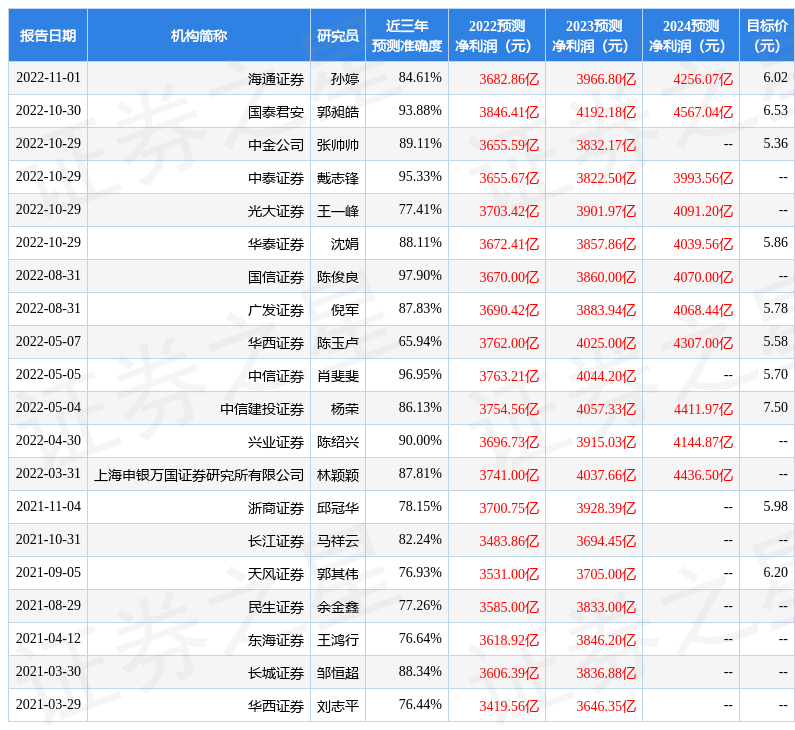Click institution name 光大证券
The height and width of the screenshot is (730, 795).
coord(276,211)
